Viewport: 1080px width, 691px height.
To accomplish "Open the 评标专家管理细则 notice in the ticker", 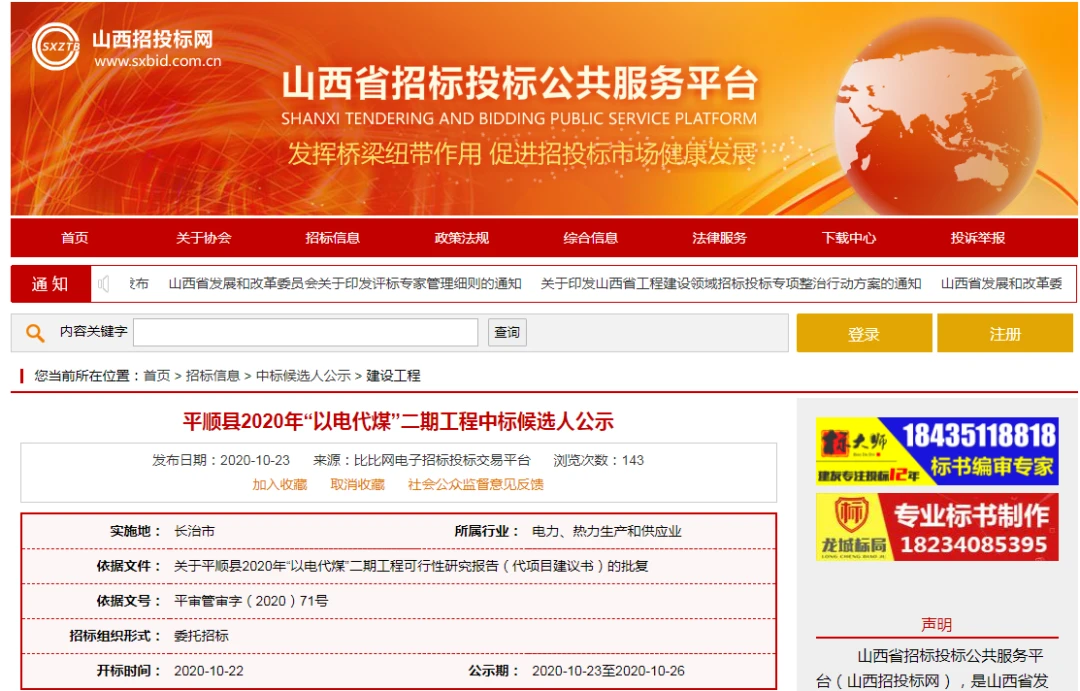I will [345, 284].
